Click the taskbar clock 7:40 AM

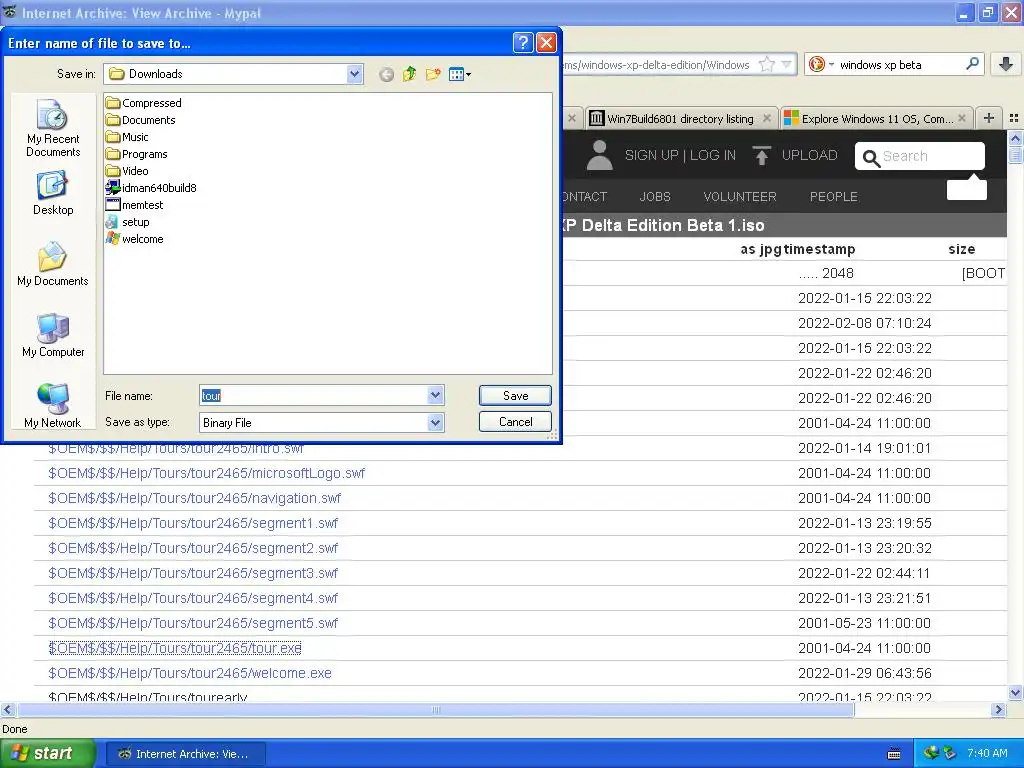987,753
